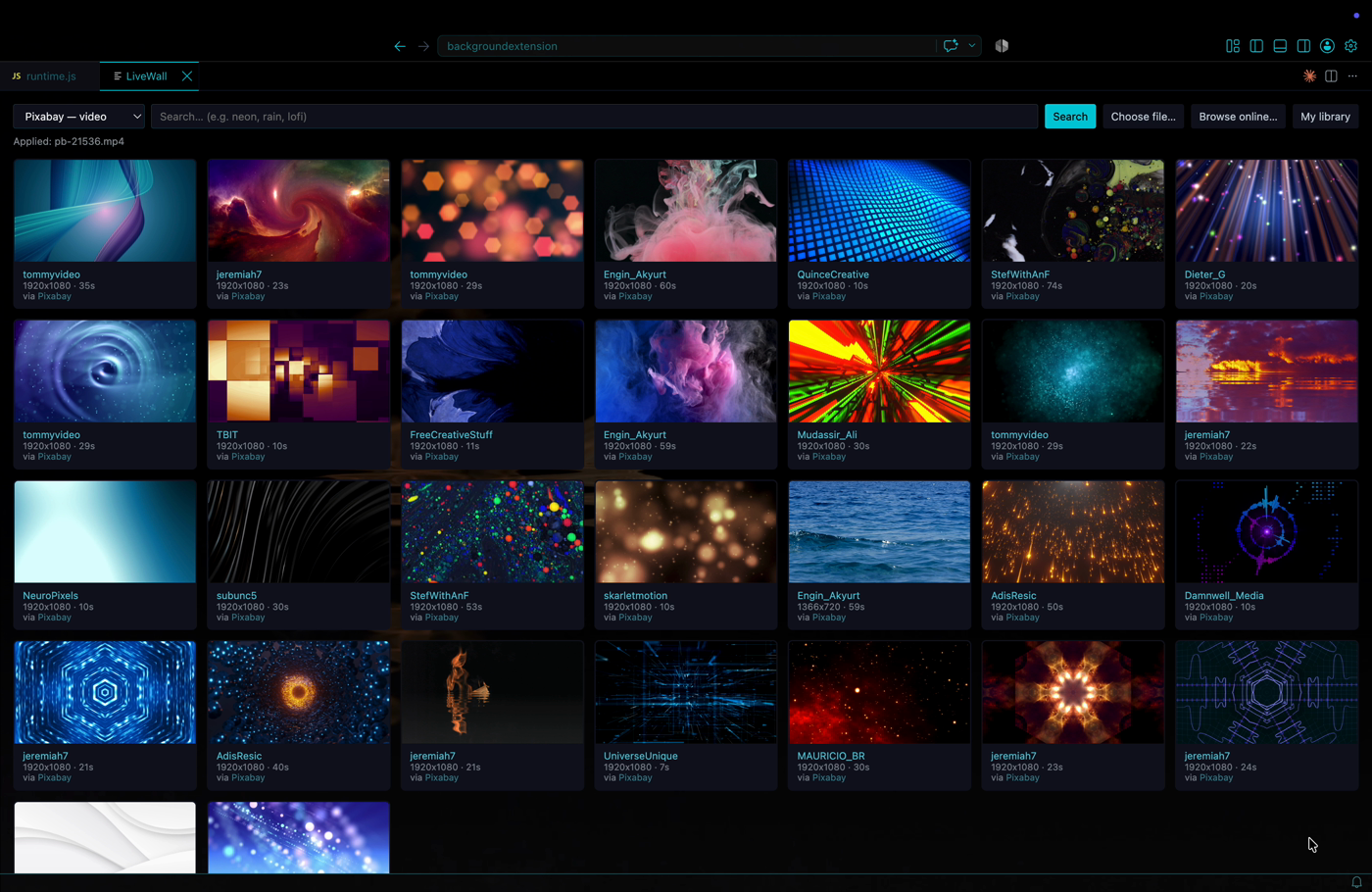Image resolution: width=1372 pixels, height=892 pixels.
Task: Go back with the left arrow
Action: 400,46
